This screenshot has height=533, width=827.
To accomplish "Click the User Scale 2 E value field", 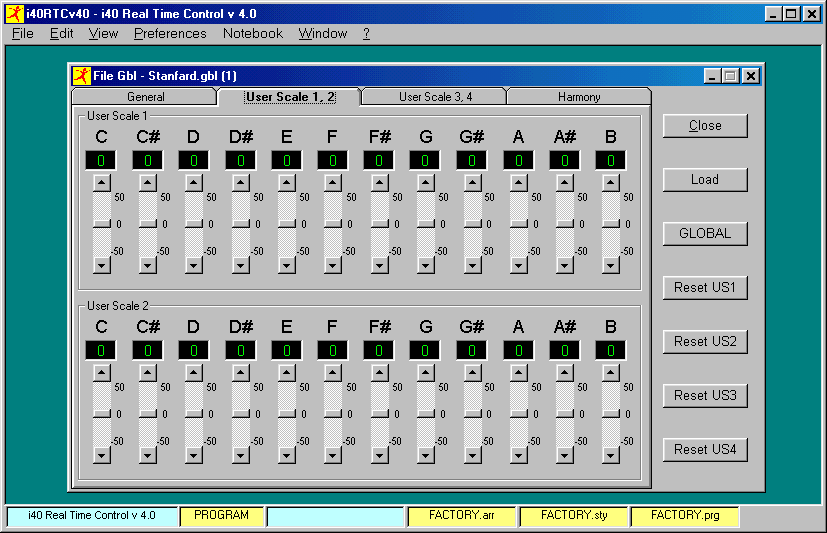I will [286, 351].
